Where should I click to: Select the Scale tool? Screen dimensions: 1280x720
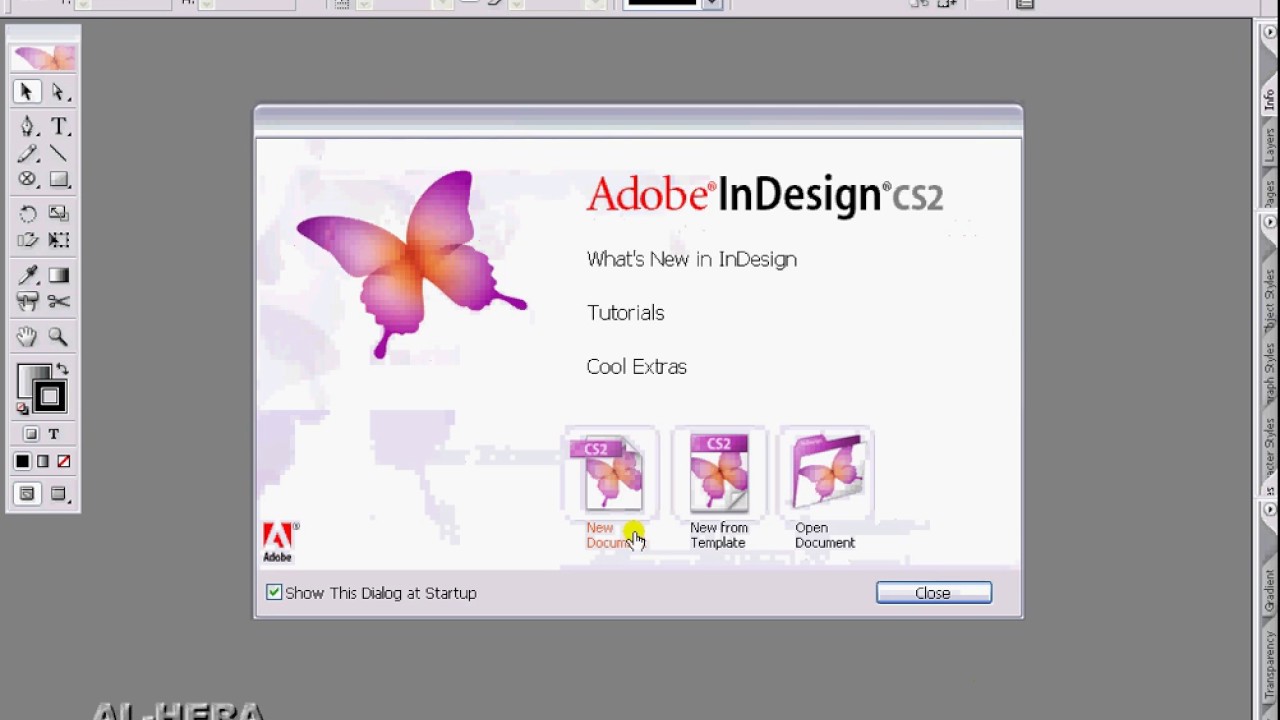coord(58,213)
